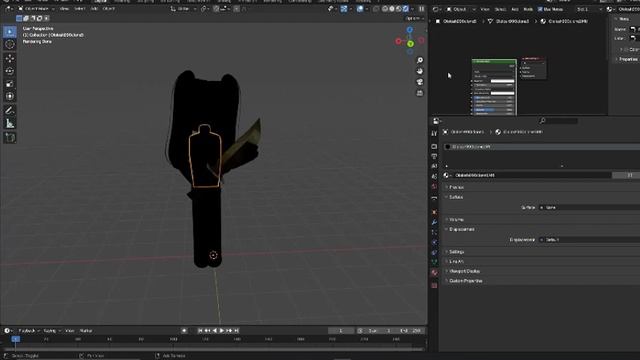Open the Physics properties tab icon
The width and height of the screenshot is (640, 360).
click(434, 242)
